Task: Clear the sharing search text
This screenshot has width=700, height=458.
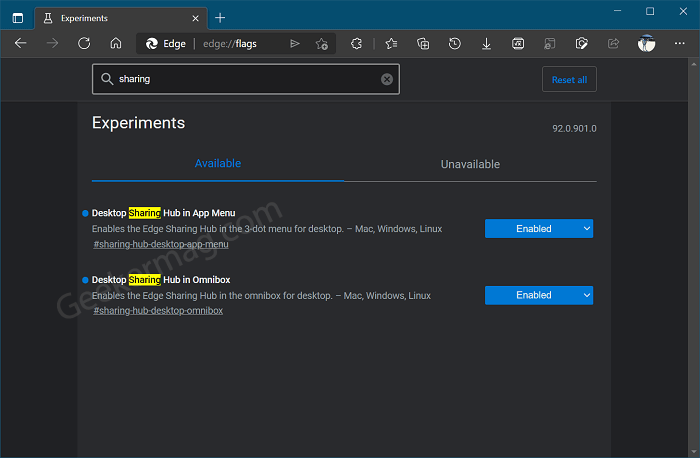Action: coord(387,79)
